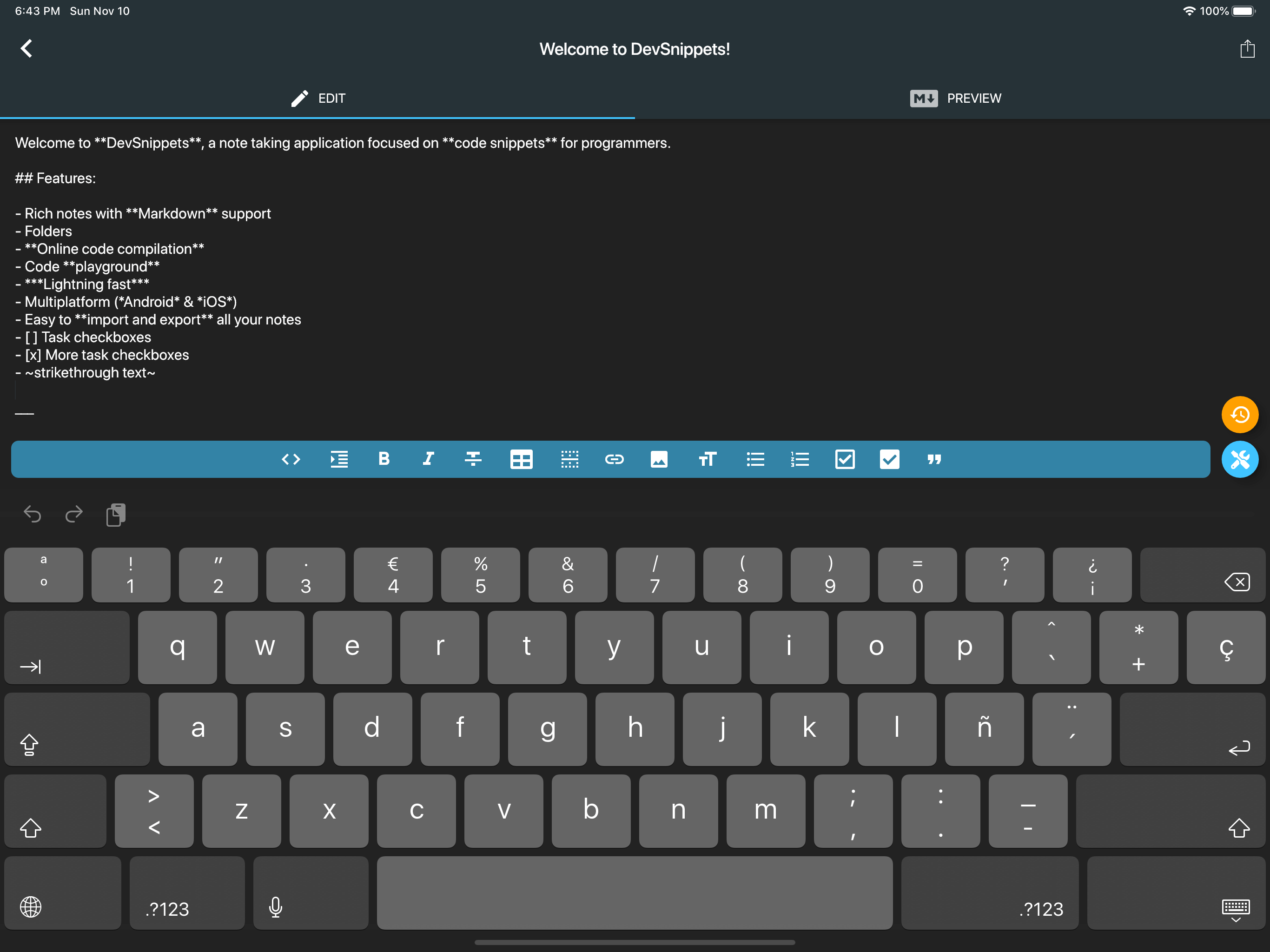Viewport: 1270px width, 952px height.
Task: Insert an image using picture icon
Action: coord(659,459)
